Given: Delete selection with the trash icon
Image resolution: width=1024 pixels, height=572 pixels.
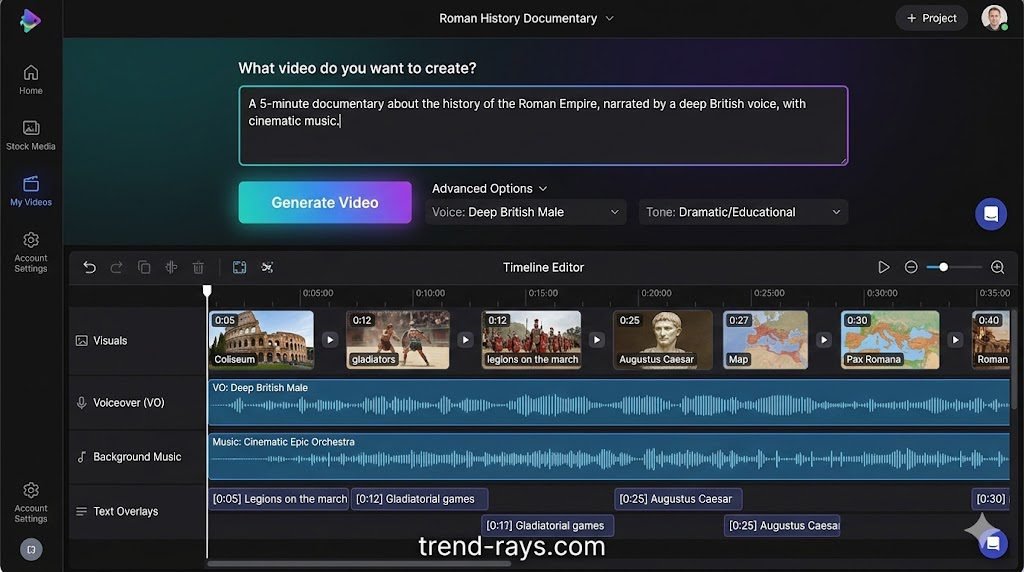Looking at the screenshot, I should (x=198, y=267).
